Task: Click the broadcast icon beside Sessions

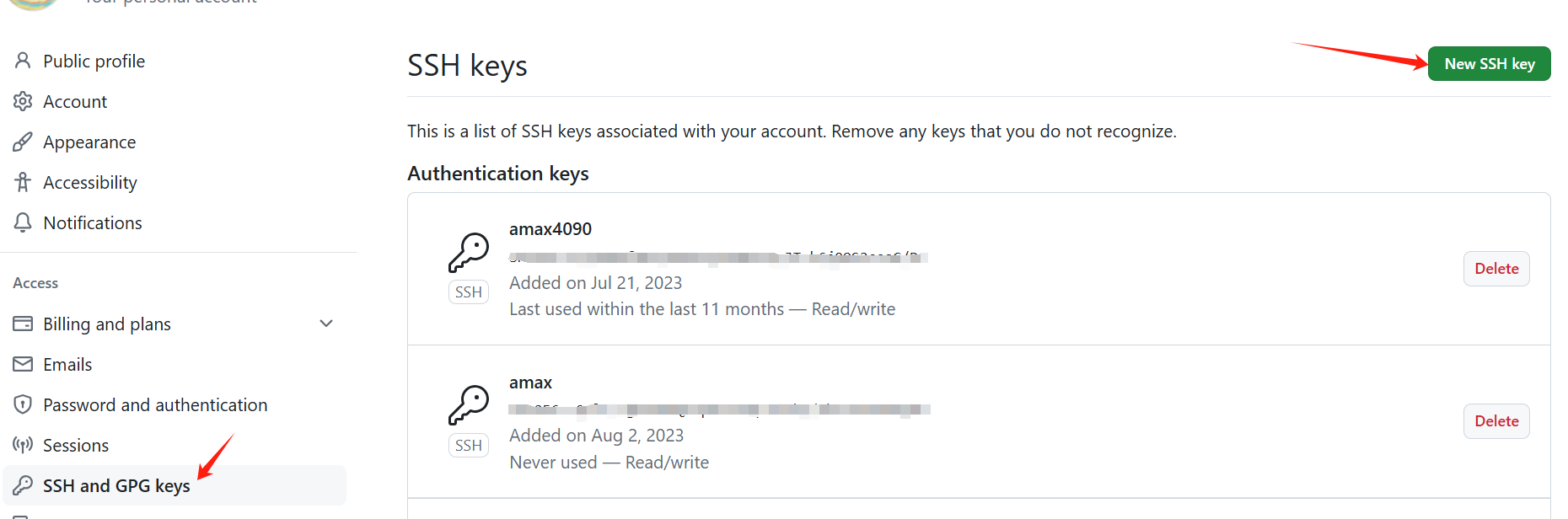Action: pyautogui.click(x=23, y=445)
